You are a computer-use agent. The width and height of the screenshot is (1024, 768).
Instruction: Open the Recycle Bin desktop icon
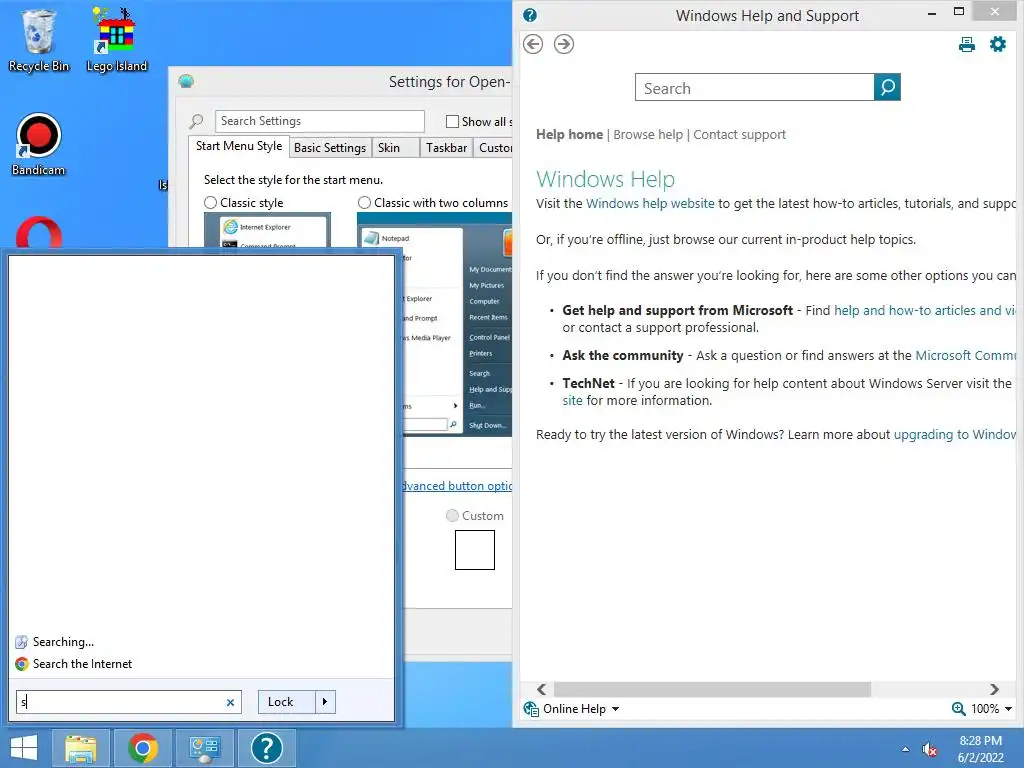tap(39, 39)
